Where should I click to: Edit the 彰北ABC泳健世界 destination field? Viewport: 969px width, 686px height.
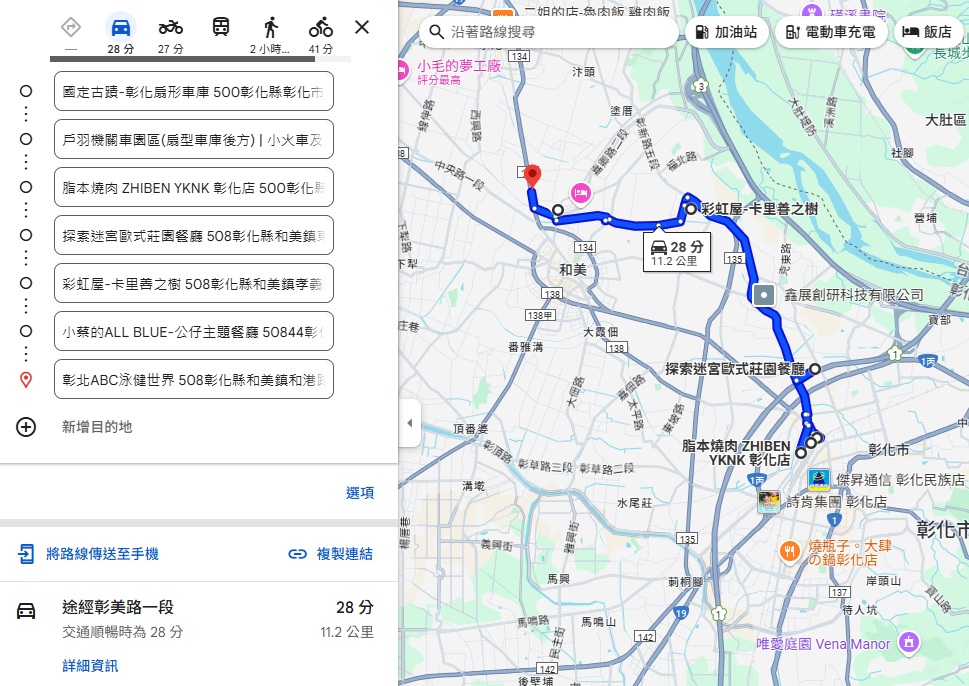pos(193,379)
